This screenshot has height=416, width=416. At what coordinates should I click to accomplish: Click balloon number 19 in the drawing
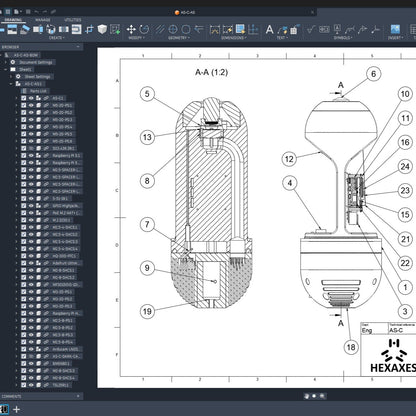coord(147,311)
